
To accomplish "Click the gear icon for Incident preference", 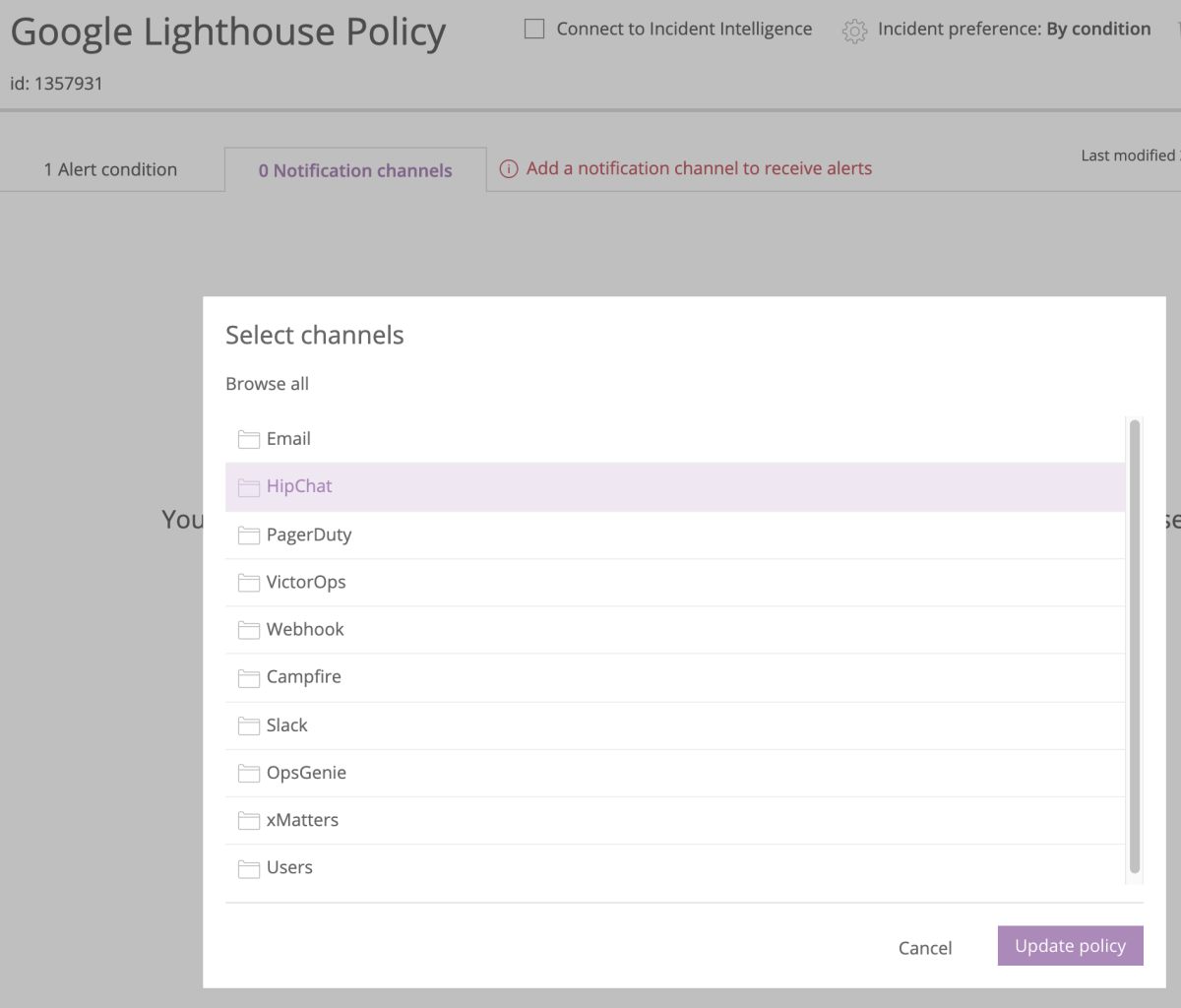I will point(854,31).
